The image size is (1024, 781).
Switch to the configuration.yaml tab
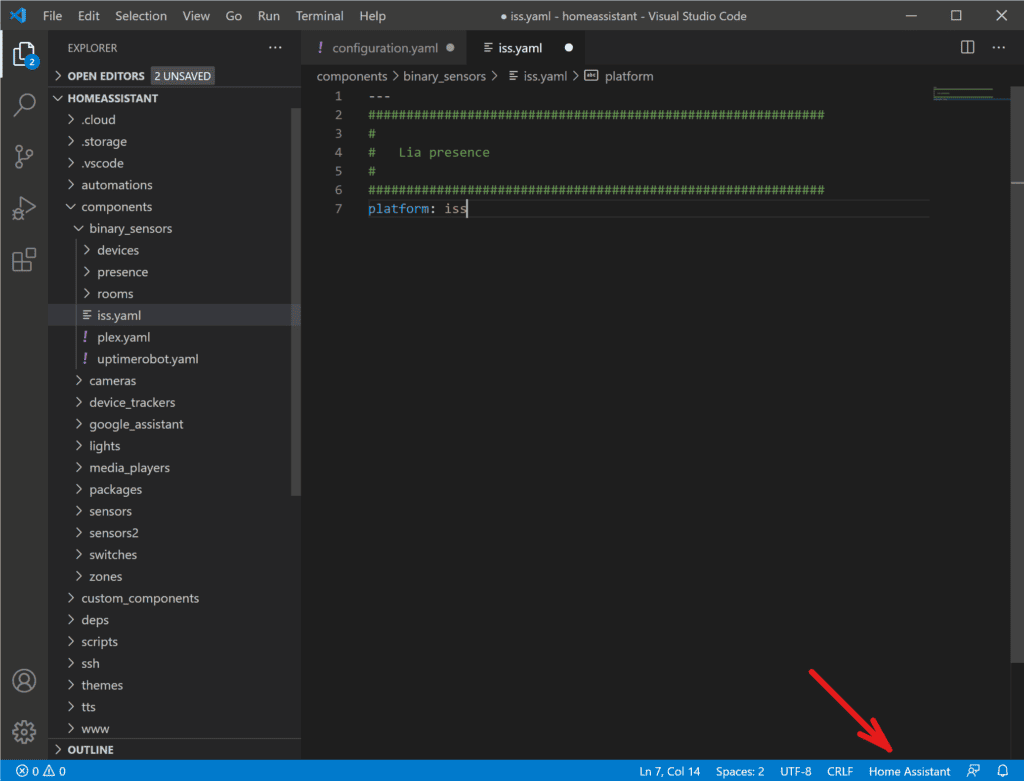[x=384, y=48]
